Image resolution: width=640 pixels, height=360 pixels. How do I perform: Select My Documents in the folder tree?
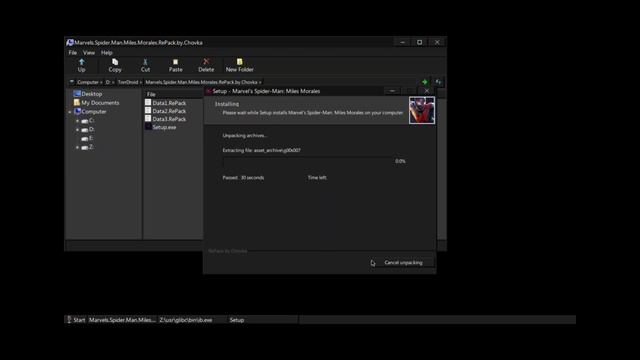[100, 103]
